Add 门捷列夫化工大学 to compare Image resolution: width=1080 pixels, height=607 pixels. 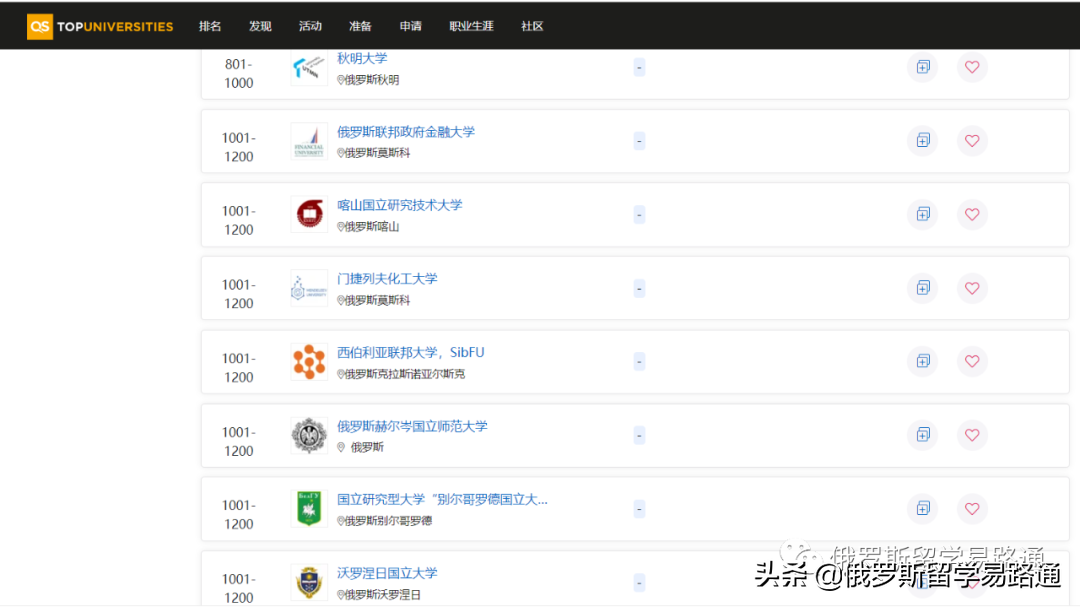(923, 288)
